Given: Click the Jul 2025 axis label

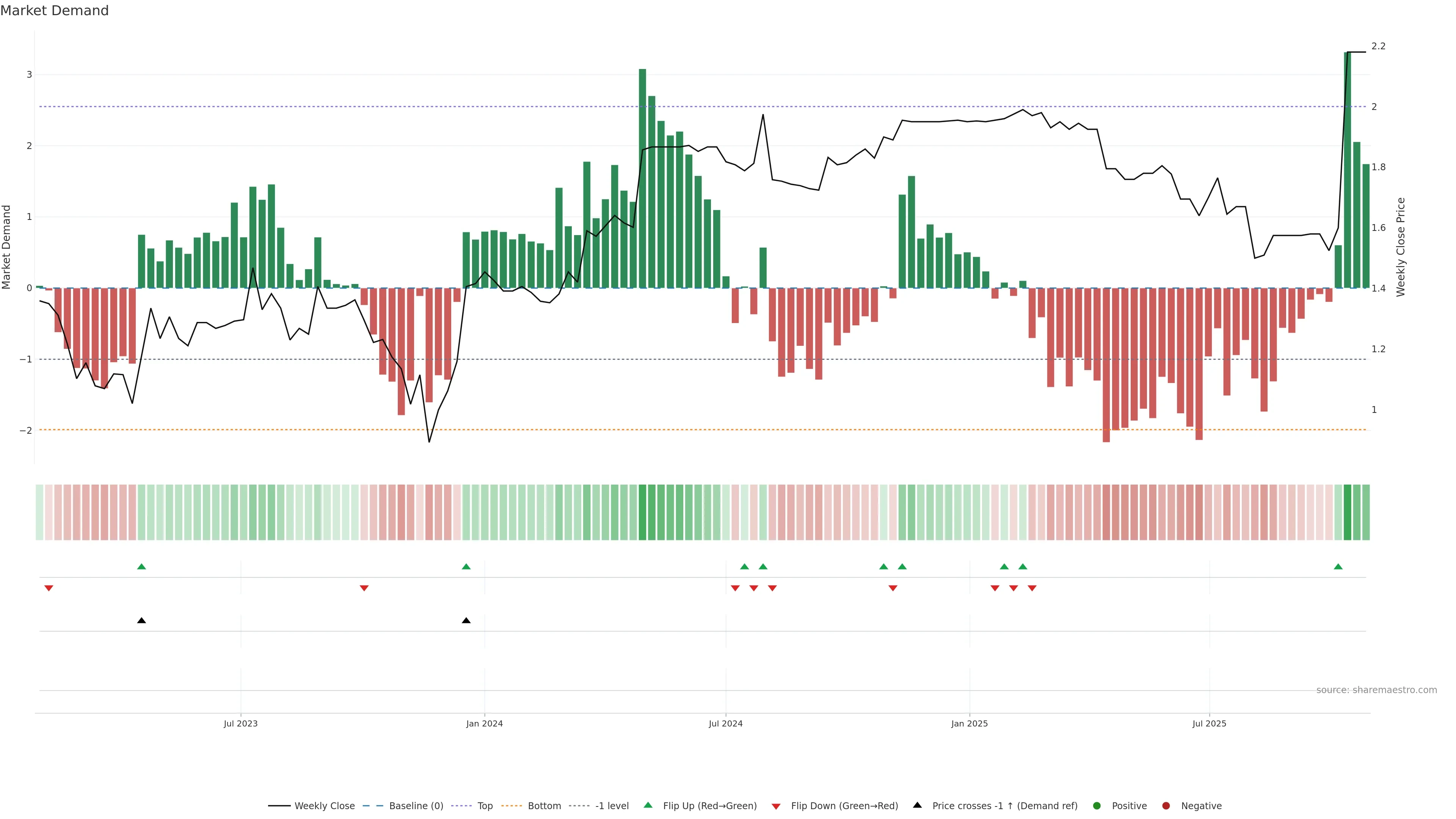Looking at the screenshot, I should coord(1210,724).
